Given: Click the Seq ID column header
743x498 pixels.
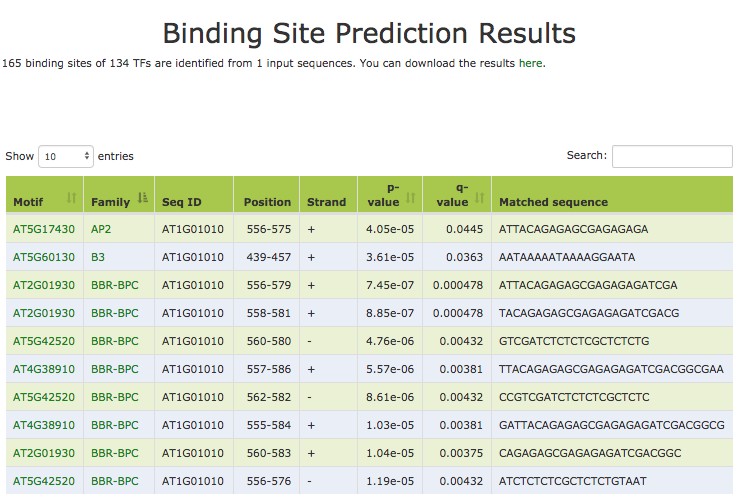Looking at the screenshot, I should [x=182, y=202].
